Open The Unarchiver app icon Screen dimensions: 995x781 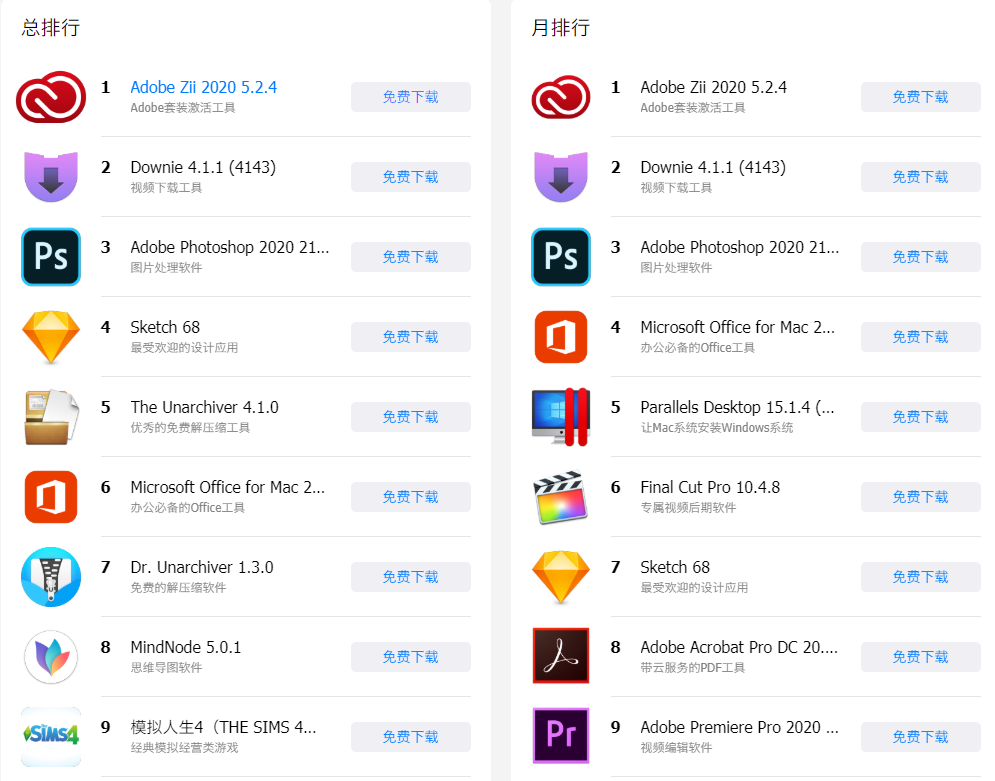[51, 417]
